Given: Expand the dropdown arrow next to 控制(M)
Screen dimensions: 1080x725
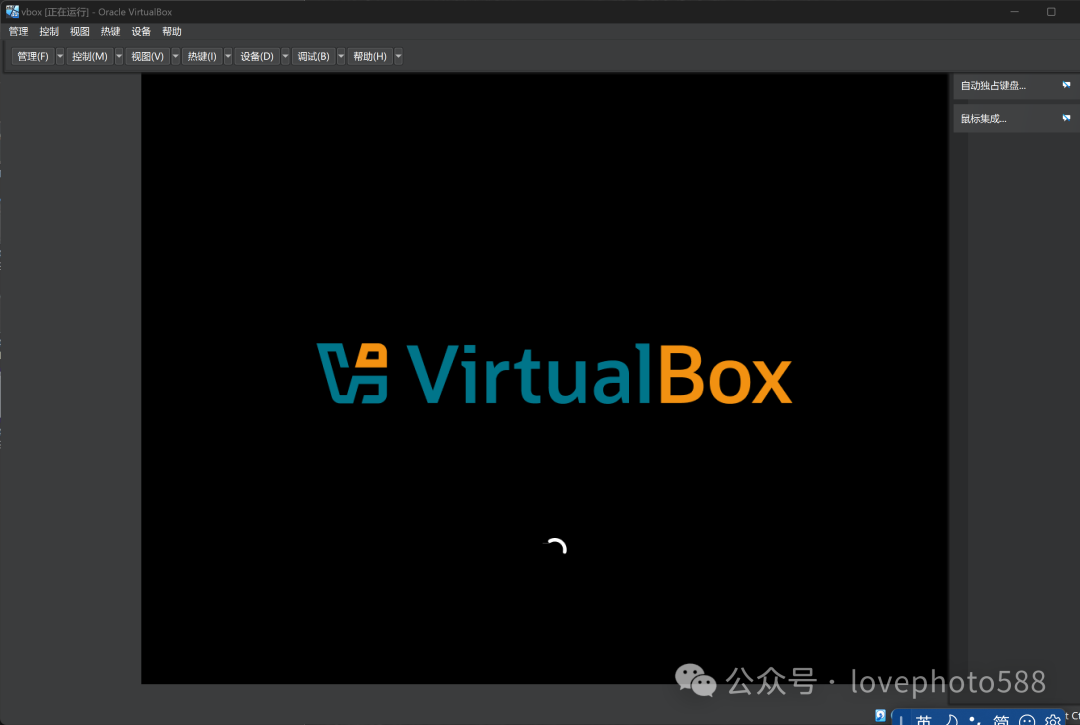Looking at the screenshot, I should [119, 56].
